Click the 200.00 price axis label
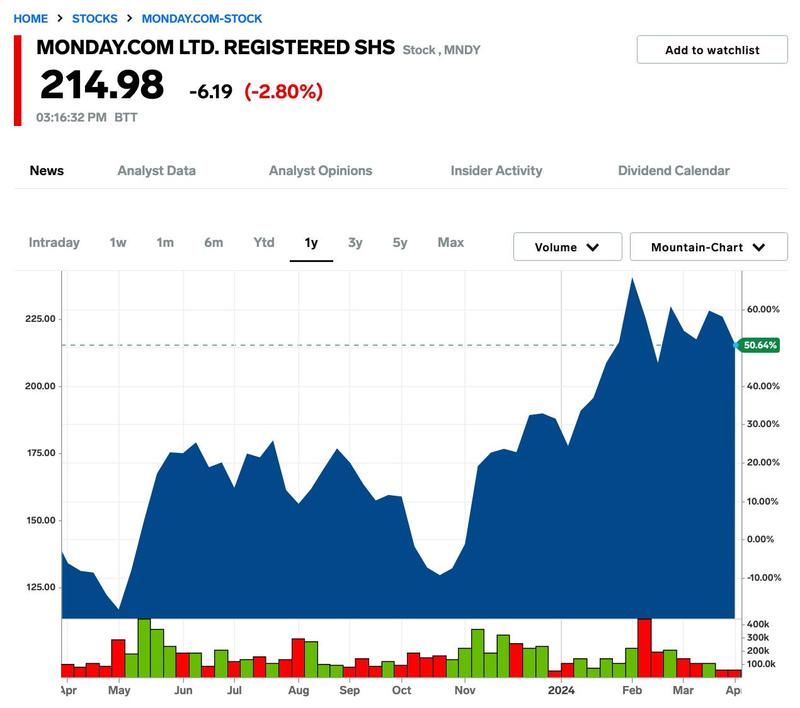 40,386
